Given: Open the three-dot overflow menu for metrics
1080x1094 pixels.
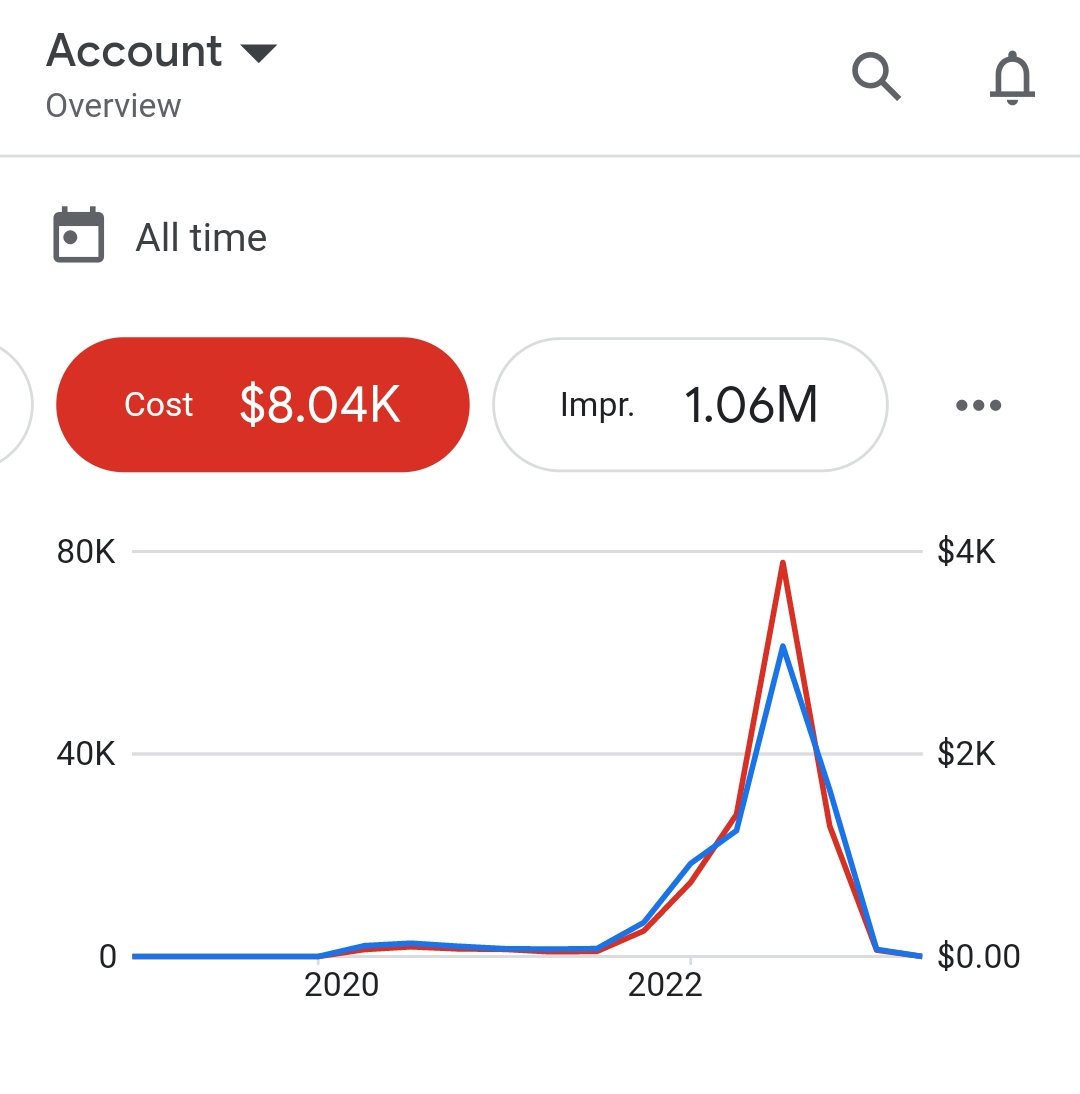Looking at the screenshot, I should pyautogui.click(x=977, y=405).
